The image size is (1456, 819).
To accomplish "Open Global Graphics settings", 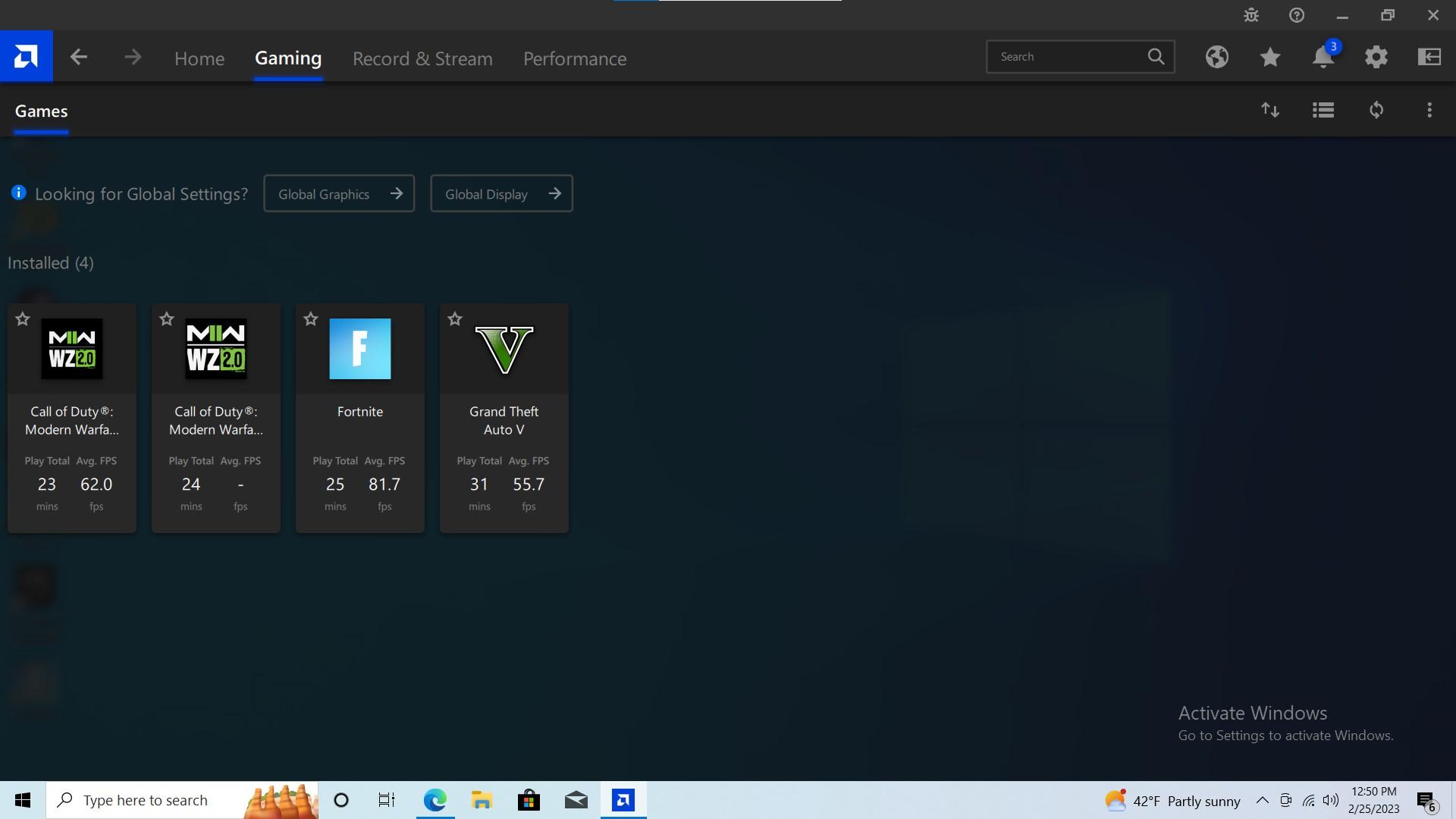I will point(339,193).
